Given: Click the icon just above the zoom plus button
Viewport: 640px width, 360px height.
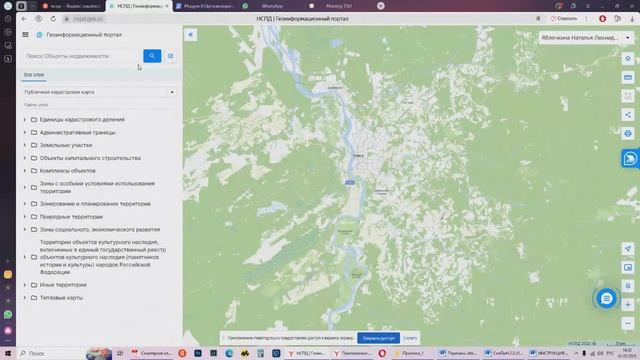Looking at the screenshot, I should (628, 286).
